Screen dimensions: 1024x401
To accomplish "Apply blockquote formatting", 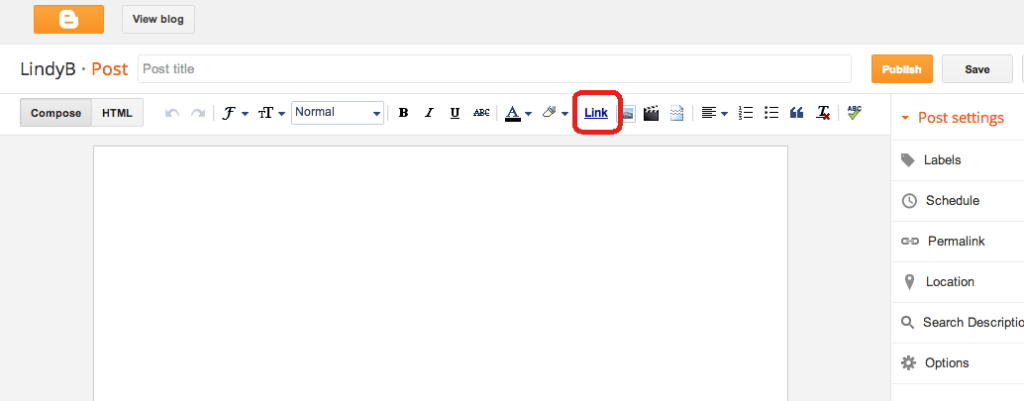I will (x=796, y=113).
